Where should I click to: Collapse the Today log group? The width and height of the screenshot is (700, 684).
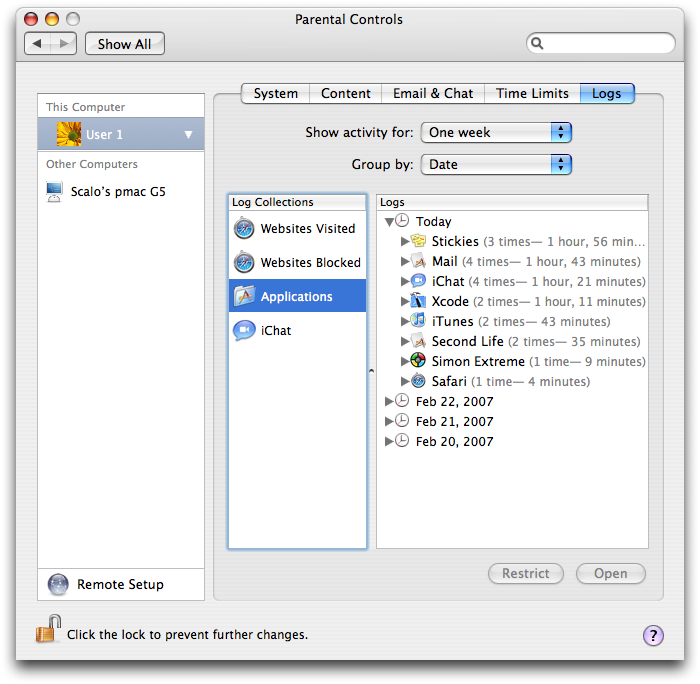point(389,222)
